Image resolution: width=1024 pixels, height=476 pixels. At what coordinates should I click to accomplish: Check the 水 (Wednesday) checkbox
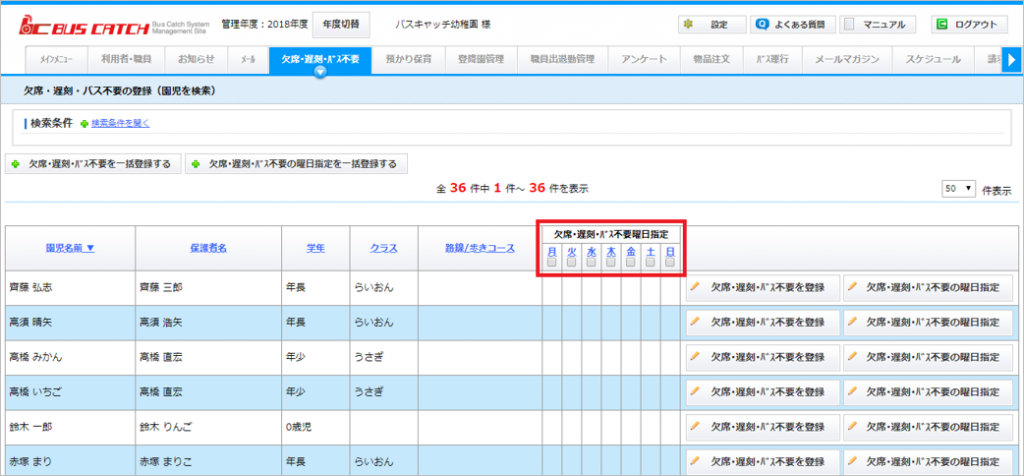(591, 262)
